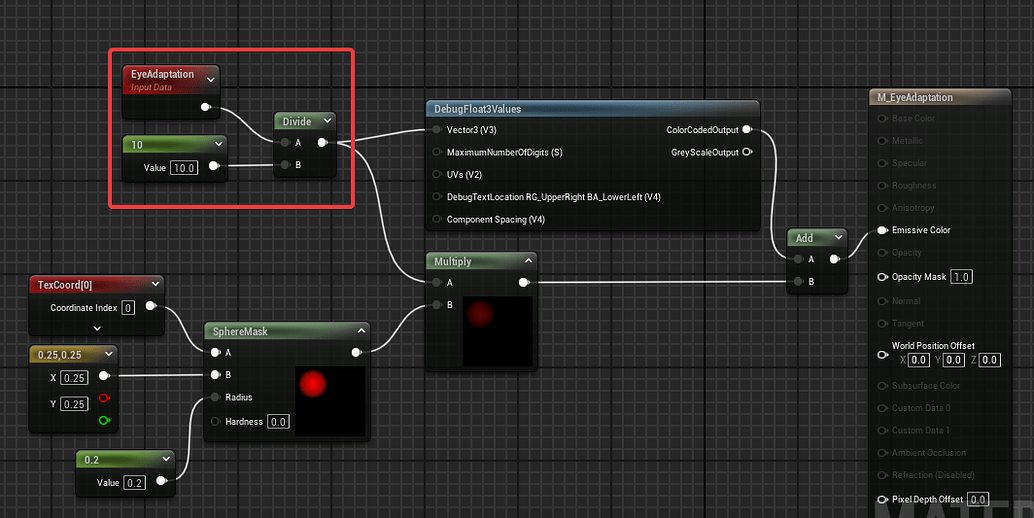1034x518 pixels.
Task: Click the 0.2 node output pin
Action: click(x=161, y=481)
